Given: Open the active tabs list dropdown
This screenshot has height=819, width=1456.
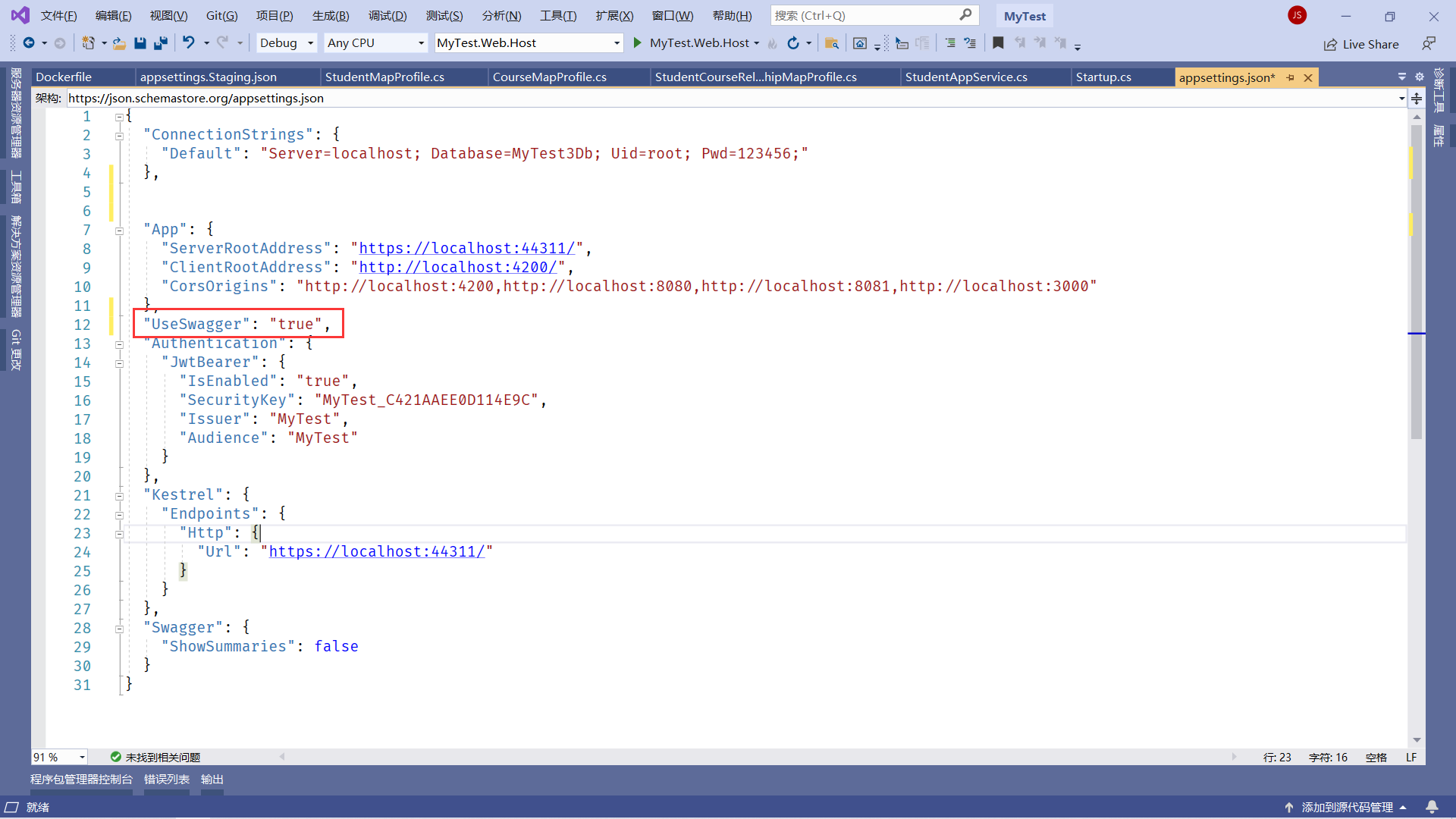Looking at the screenshot, I should [x=1402, y=77].
